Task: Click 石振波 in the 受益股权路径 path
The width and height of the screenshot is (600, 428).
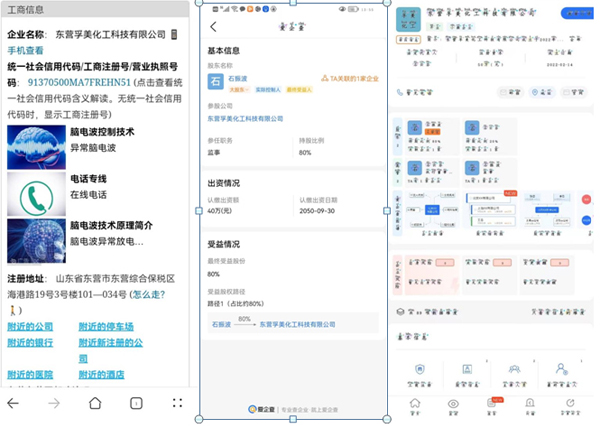Action: tap(222, 324)
